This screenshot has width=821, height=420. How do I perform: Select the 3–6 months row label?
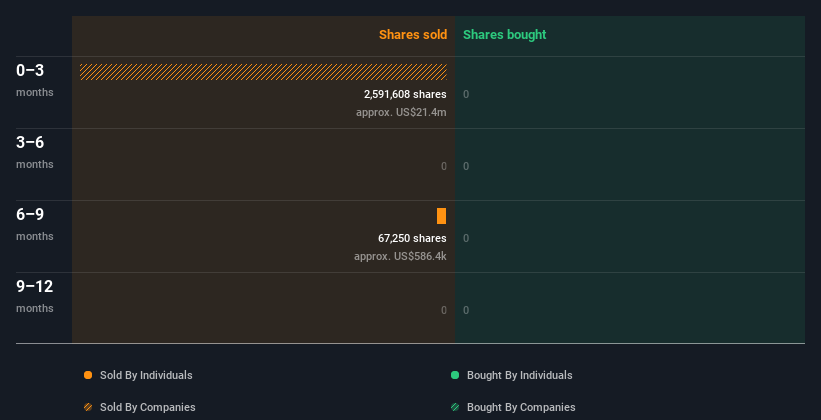(x=35, y=152)
